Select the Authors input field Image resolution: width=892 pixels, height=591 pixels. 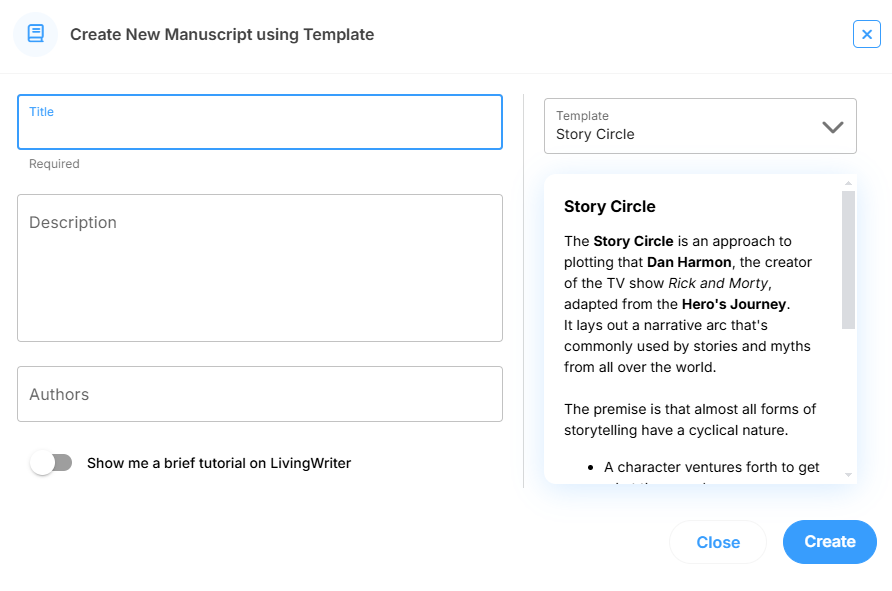coord(259,394)
